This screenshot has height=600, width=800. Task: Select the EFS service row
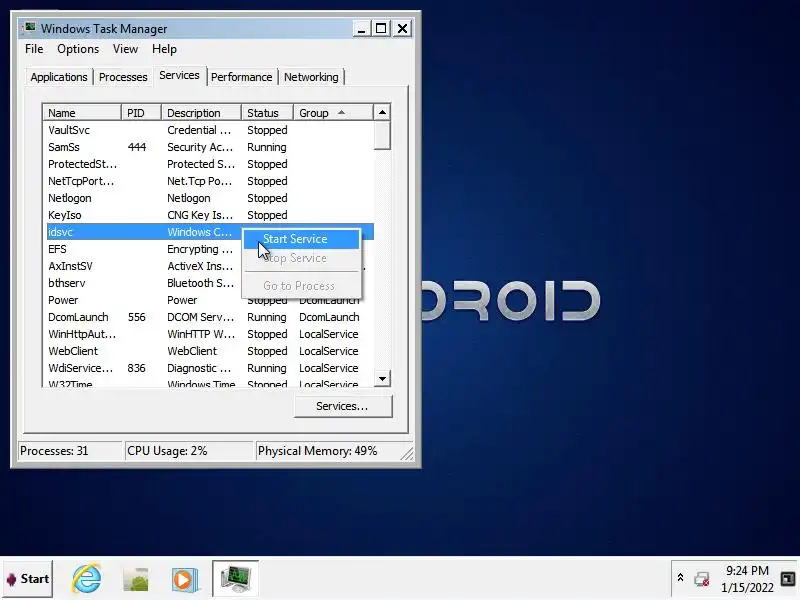[210, 249]
